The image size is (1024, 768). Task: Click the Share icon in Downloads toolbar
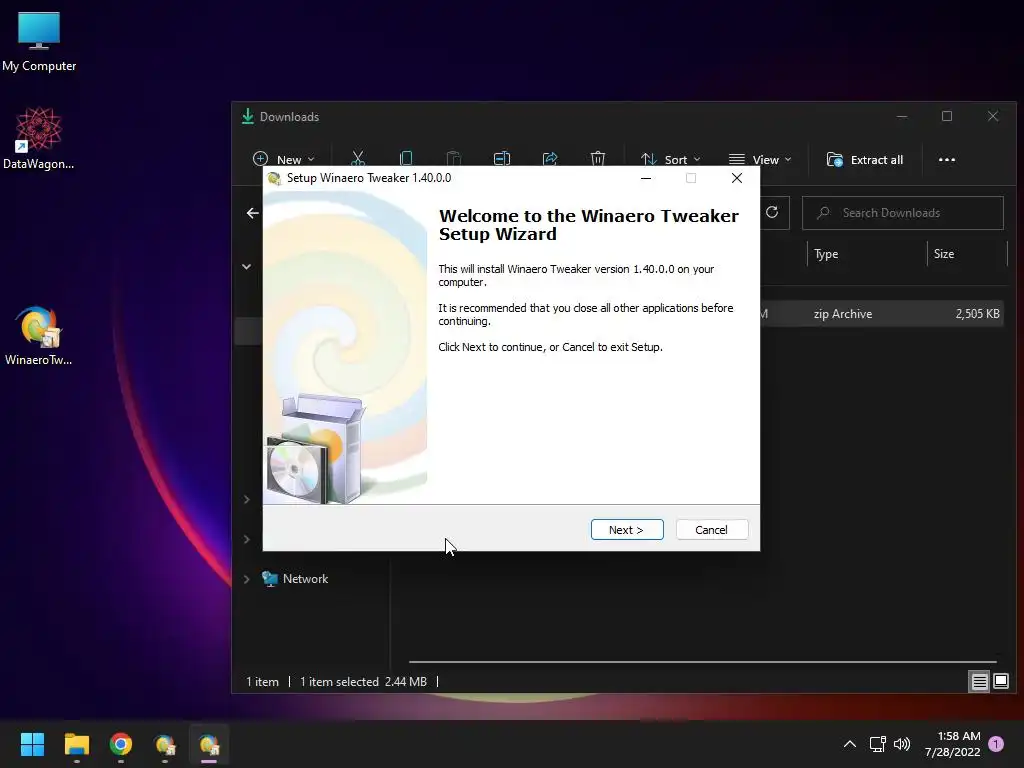(x=550, y=159)
